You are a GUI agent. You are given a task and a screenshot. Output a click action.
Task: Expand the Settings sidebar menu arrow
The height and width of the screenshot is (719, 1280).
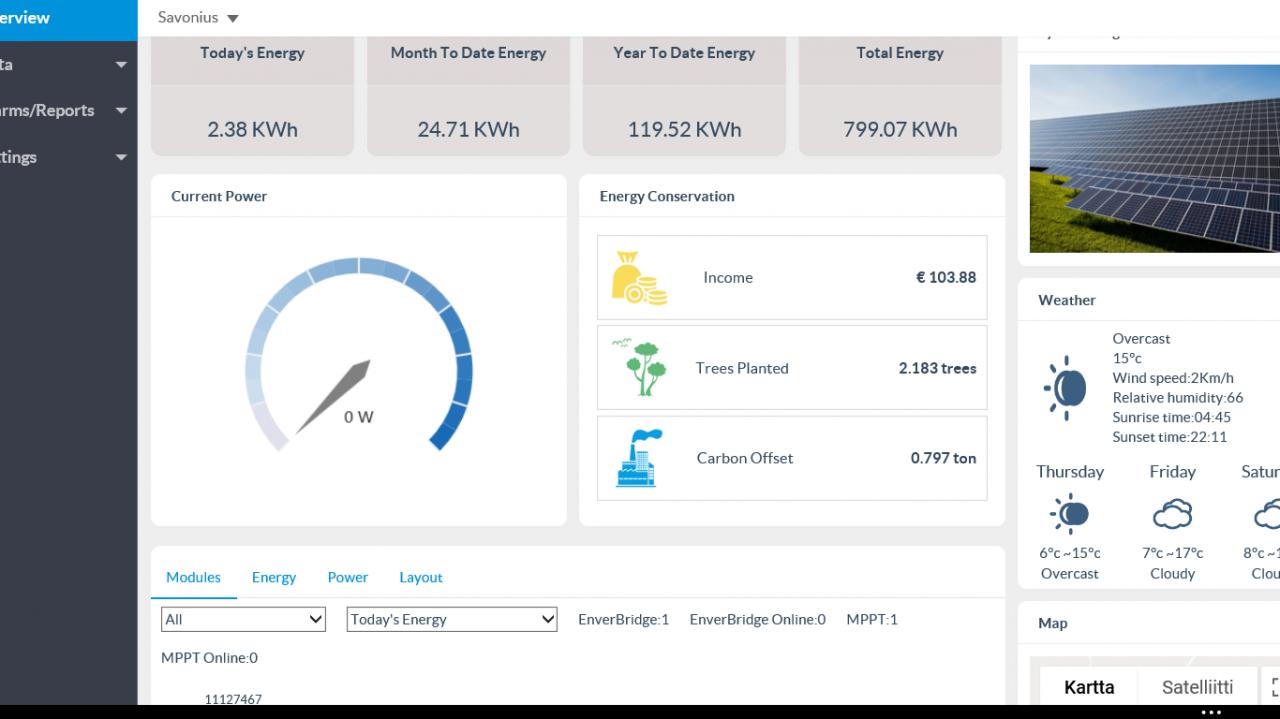point(121,157)
